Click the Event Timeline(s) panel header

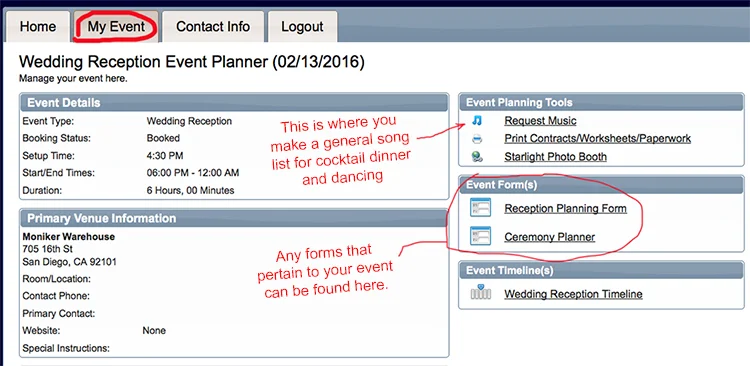click(601, 270)
